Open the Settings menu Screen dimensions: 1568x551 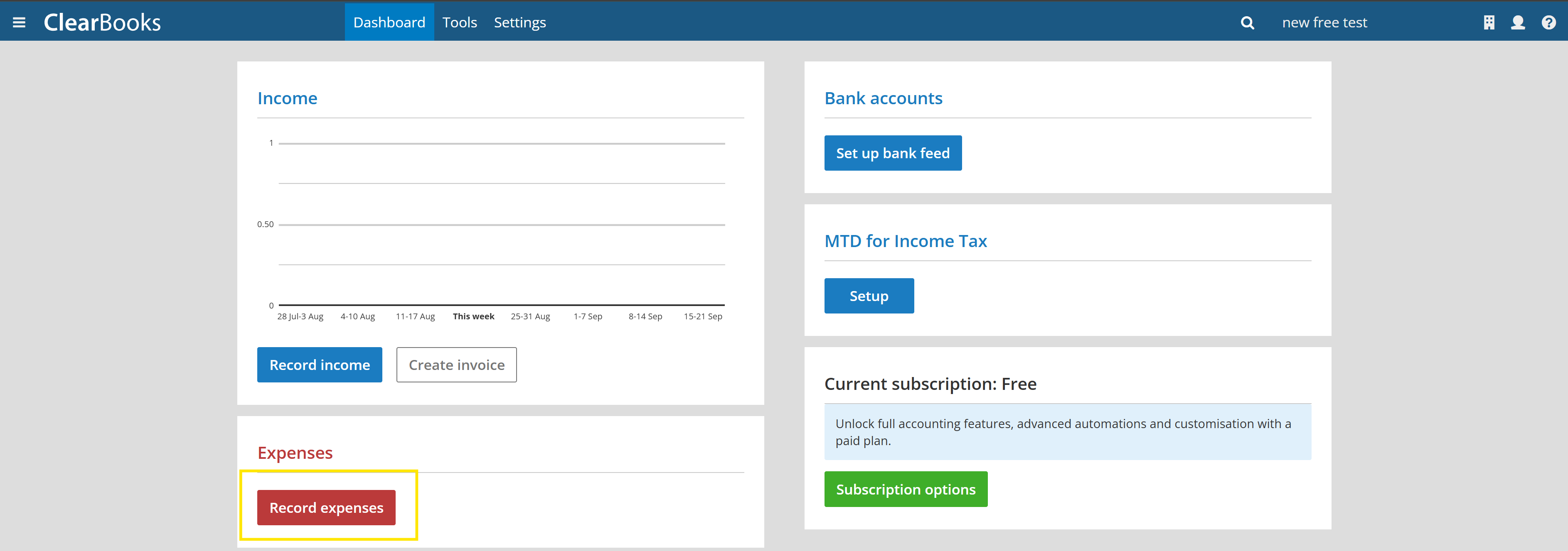519,22
